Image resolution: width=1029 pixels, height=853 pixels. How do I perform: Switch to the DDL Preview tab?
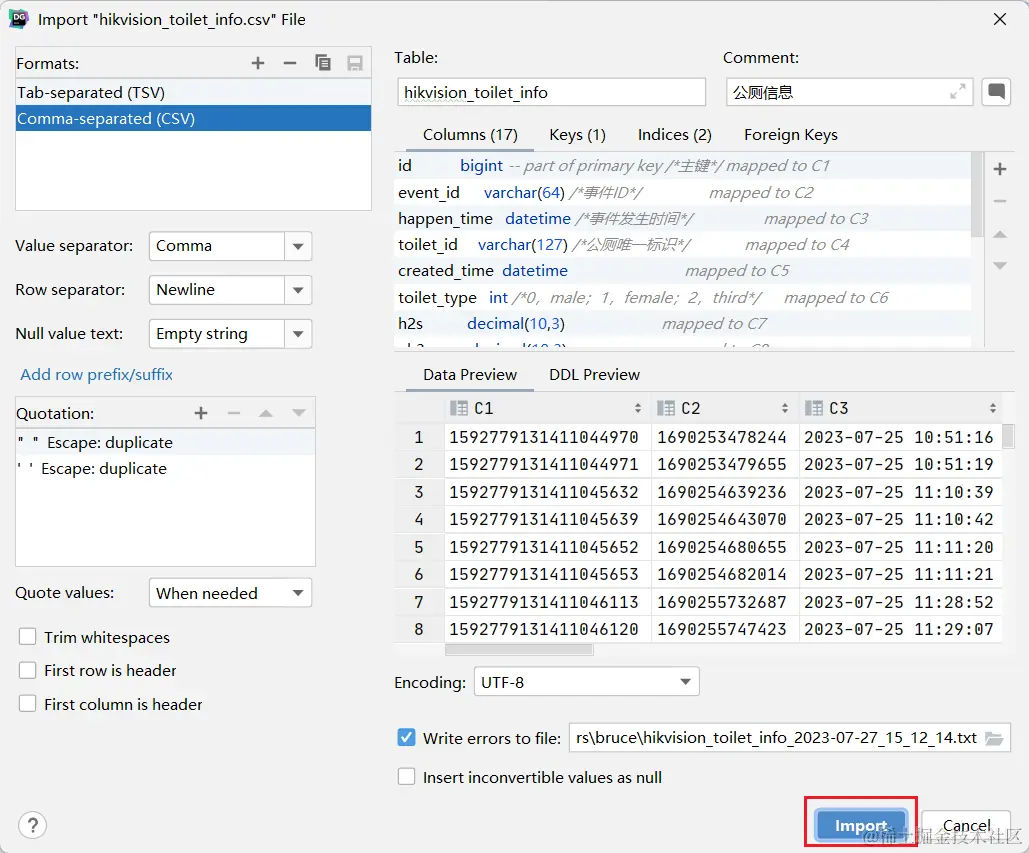pyautogui.click(x=594, y=375)
